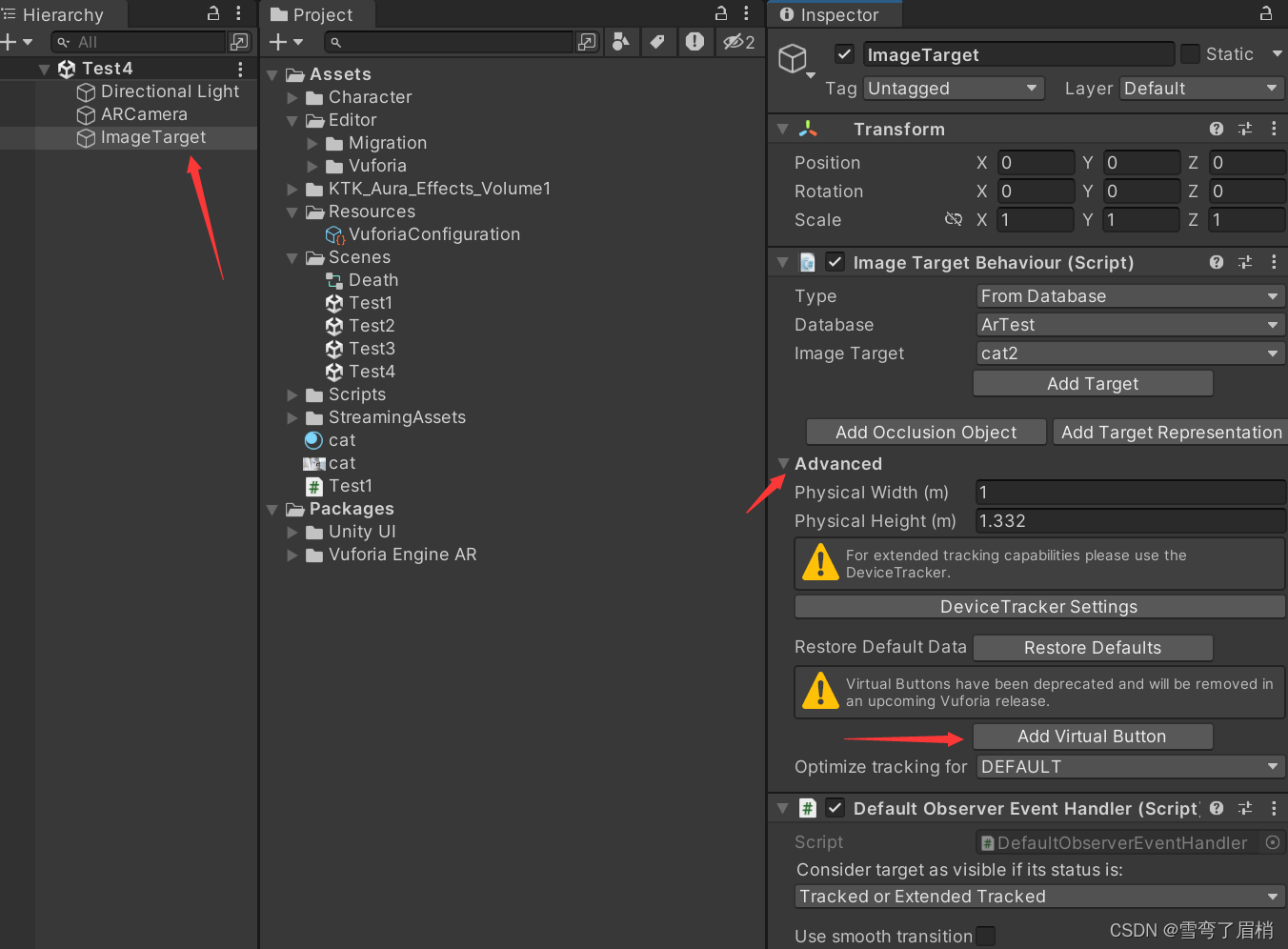The height and width of the screenshot is (949, 1288).
Task: Open the Hierarchy search-by-type window icon
Action: point(239,42)
